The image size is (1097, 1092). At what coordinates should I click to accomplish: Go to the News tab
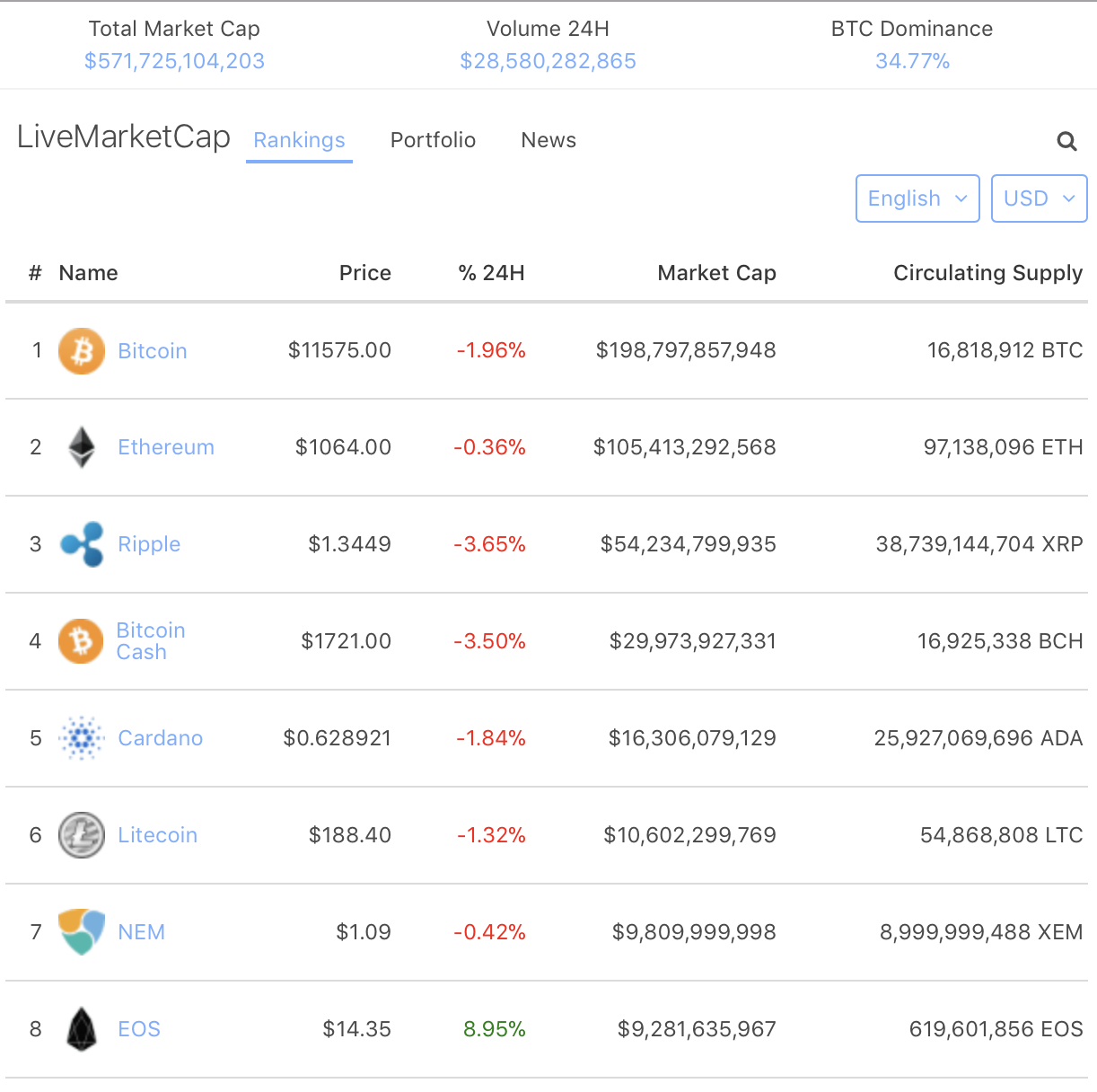pyautogui.click(x=548, y=140)
